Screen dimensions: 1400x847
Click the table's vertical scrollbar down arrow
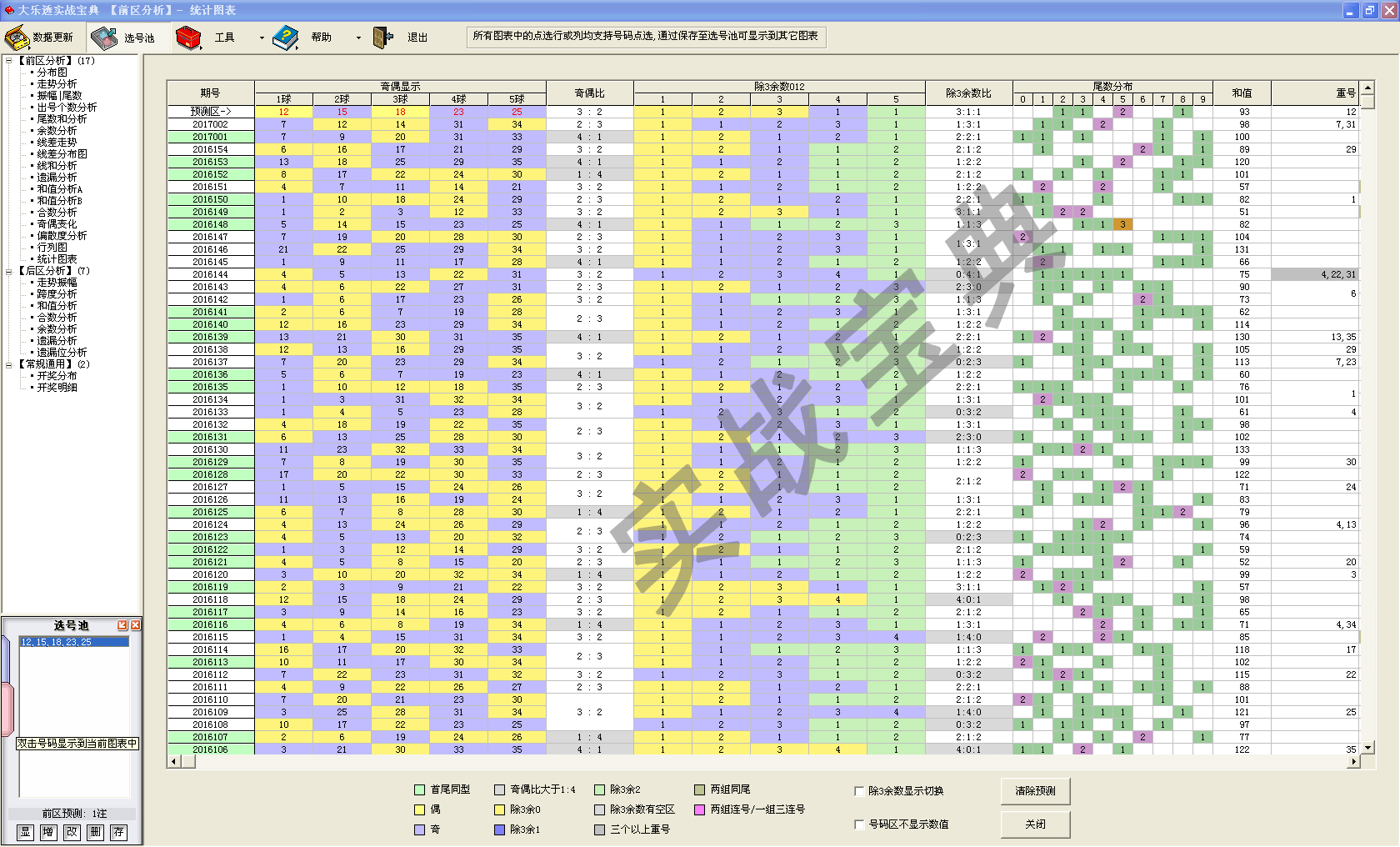(1367, 748)
